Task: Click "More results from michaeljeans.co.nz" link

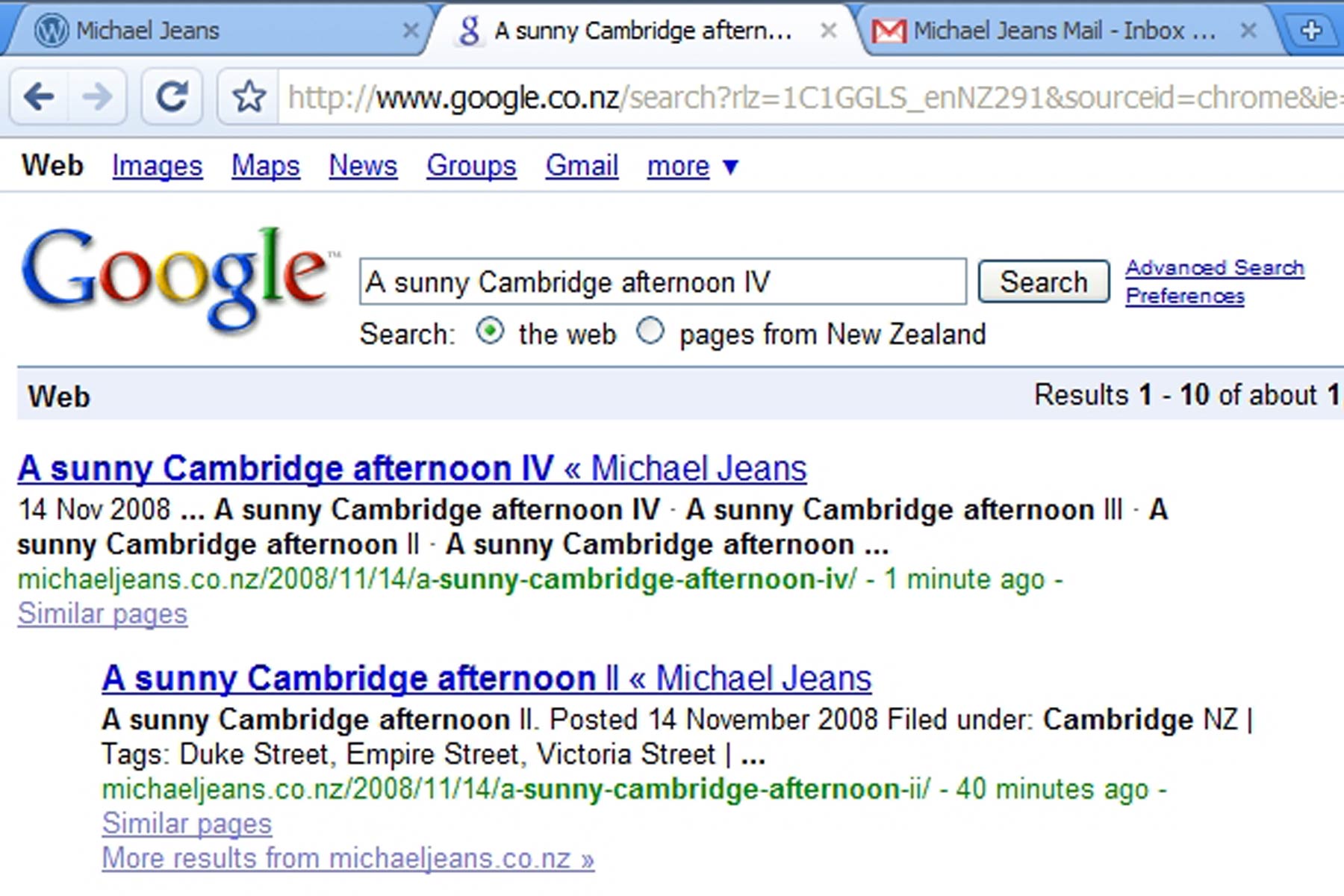Action: tap(348, 858)
